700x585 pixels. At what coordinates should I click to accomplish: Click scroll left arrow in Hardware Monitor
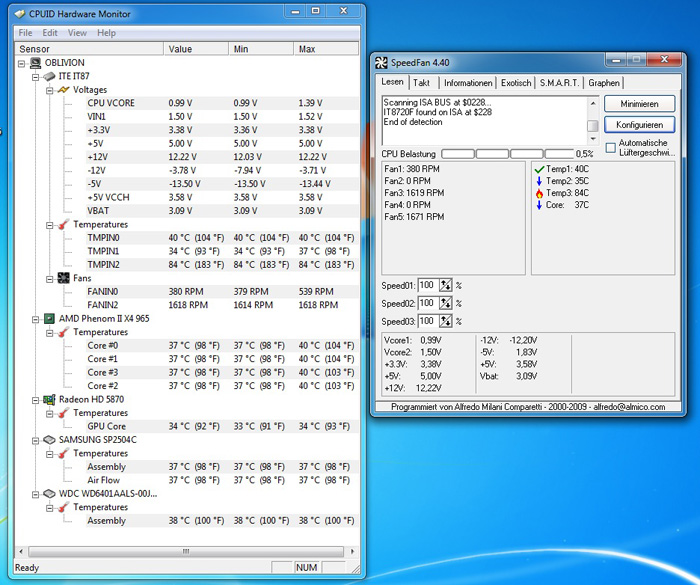[x=21, y=552]
